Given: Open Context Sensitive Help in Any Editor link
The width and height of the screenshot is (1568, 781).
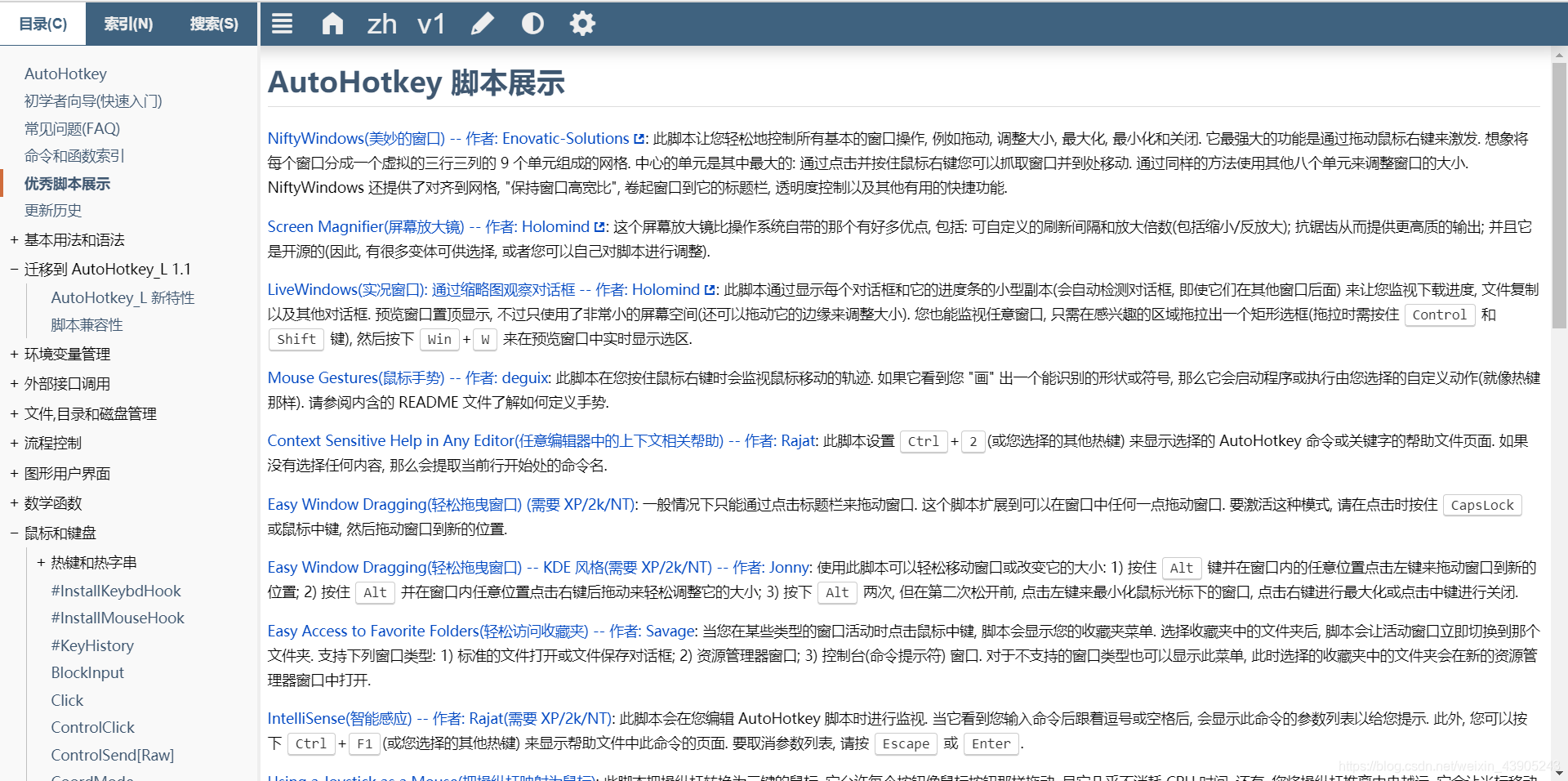Looking at the screenshot, I should tap(541, 441).
